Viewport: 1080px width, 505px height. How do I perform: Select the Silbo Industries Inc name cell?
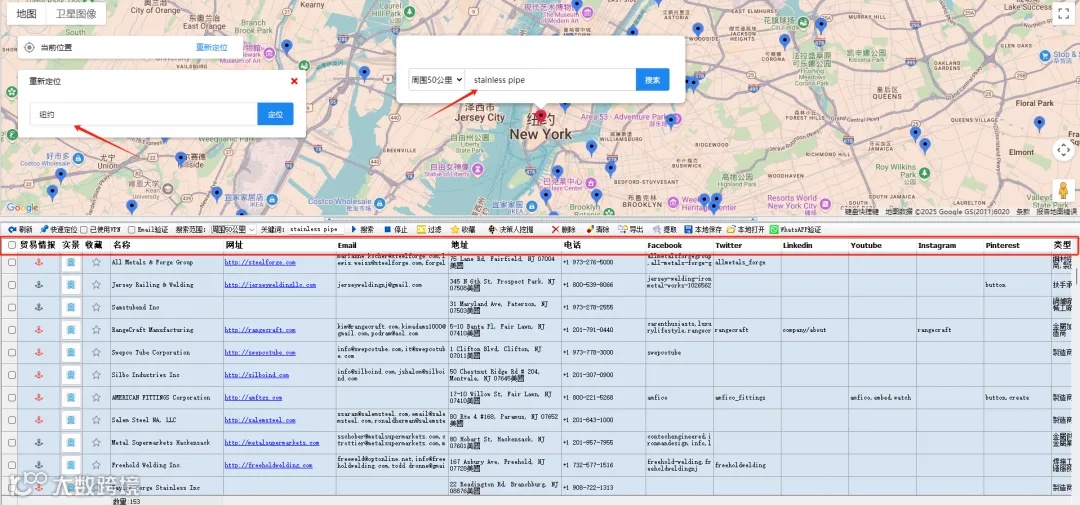coord(167,375)
